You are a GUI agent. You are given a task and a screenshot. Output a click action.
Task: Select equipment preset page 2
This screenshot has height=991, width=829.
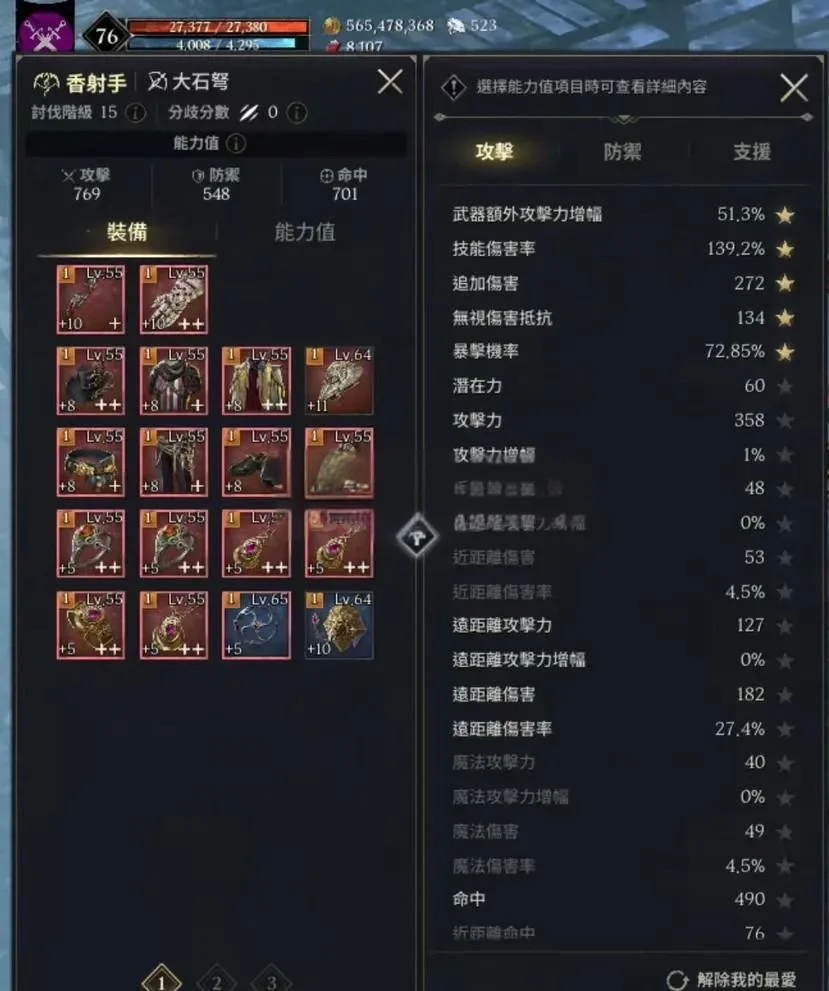click(217, 982)
